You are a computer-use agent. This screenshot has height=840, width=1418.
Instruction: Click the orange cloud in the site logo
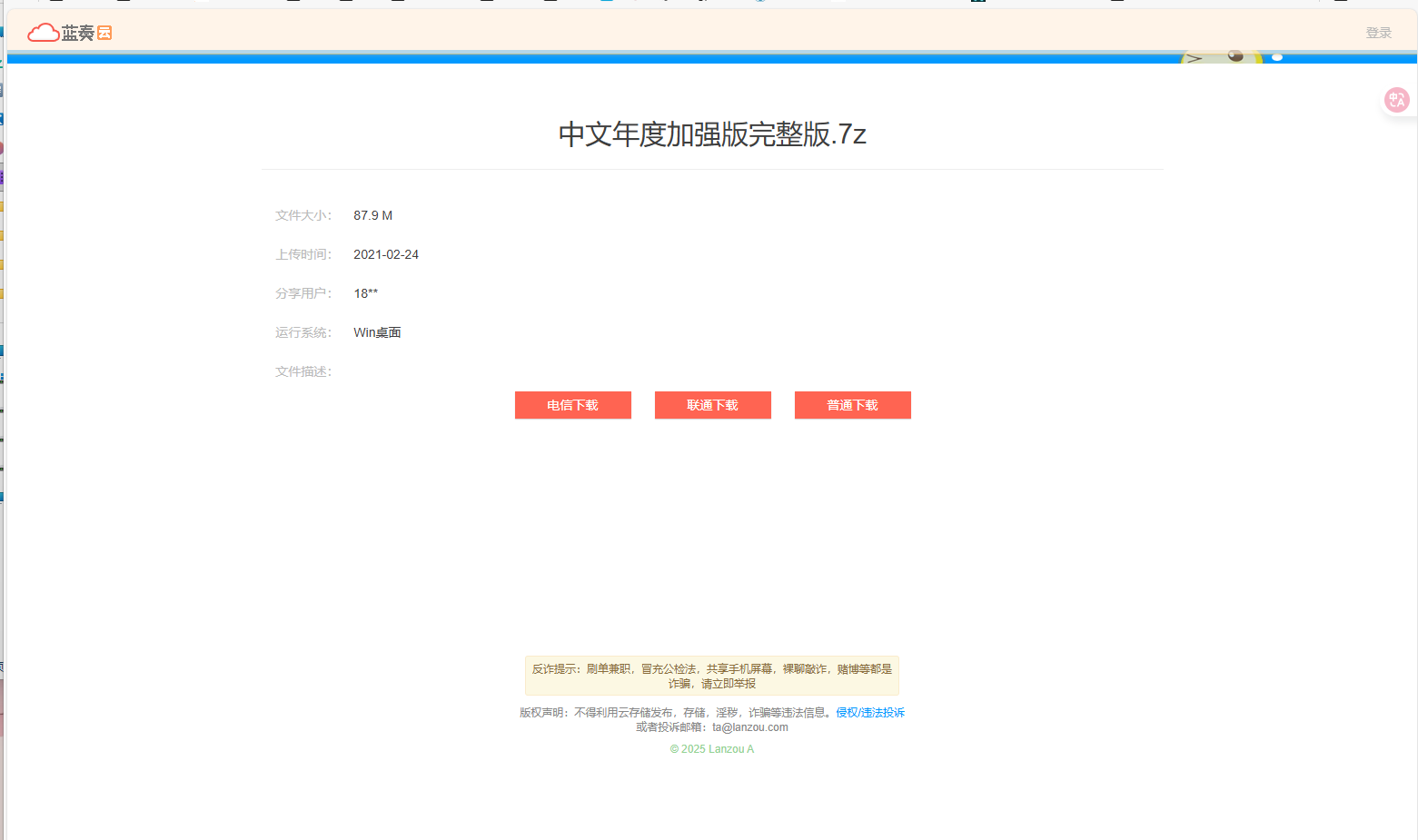coord(42,32)
